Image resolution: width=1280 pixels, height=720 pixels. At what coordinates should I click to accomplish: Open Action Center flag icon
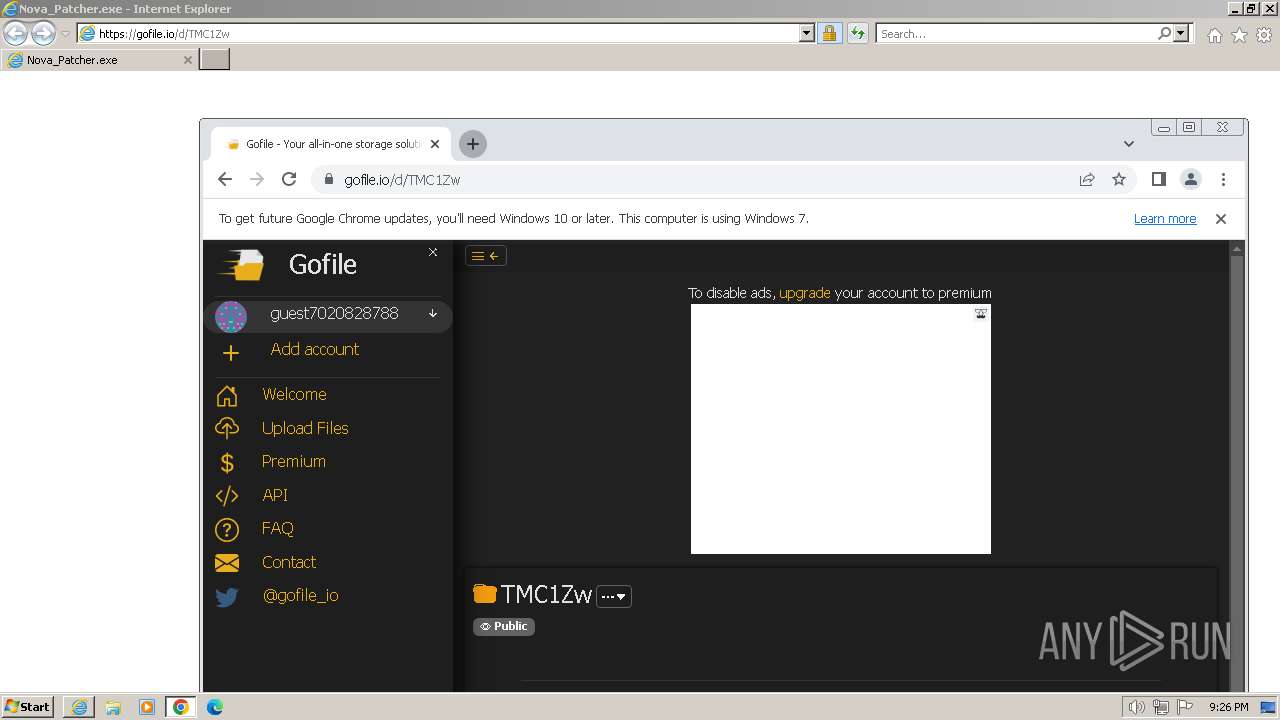(1184, 707)
